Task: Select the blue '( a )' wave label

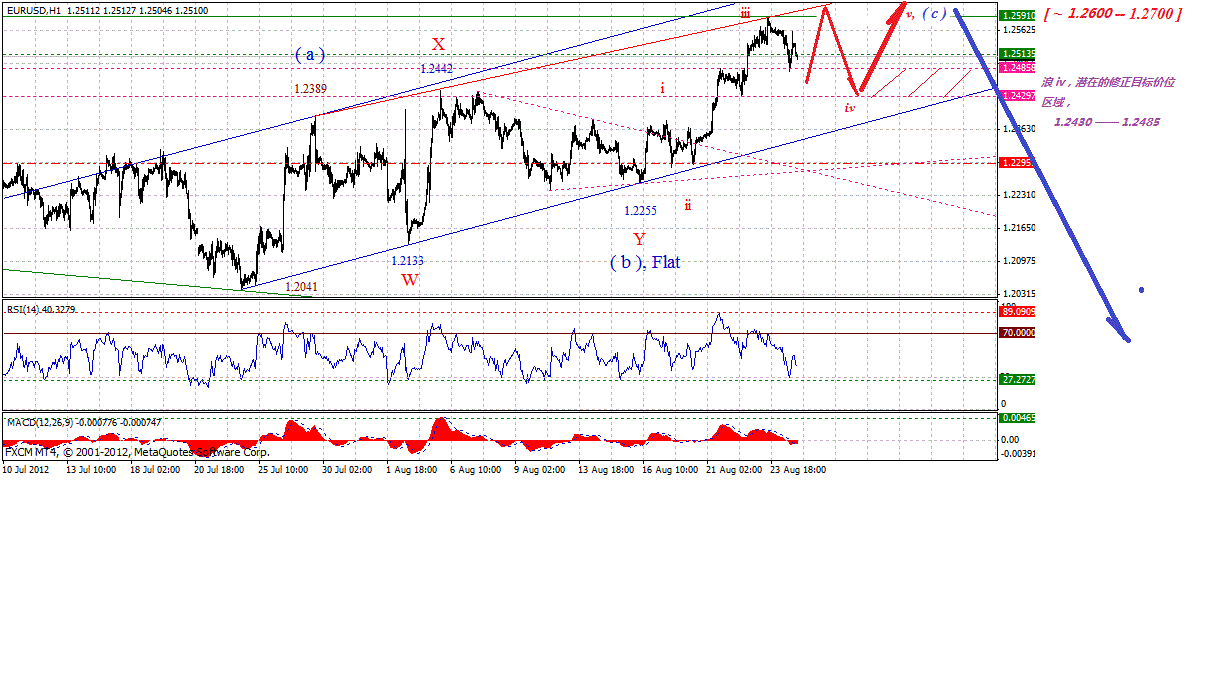Action: tap(310, 55)
